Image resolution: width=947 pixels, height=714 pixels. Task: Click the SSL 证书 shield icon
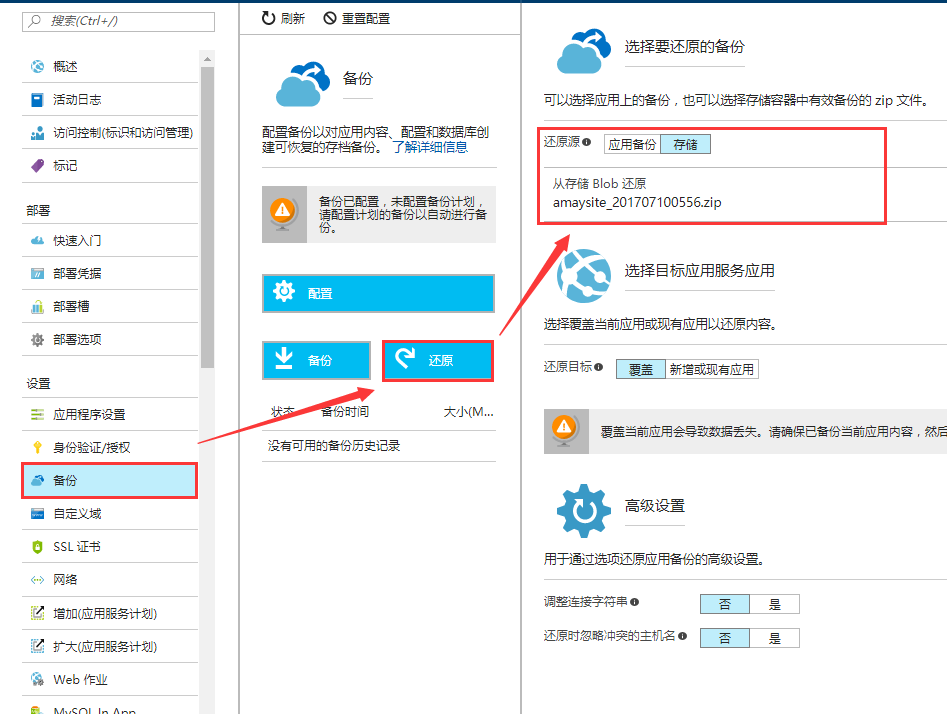pyautogui.click(x=37, y=547)
